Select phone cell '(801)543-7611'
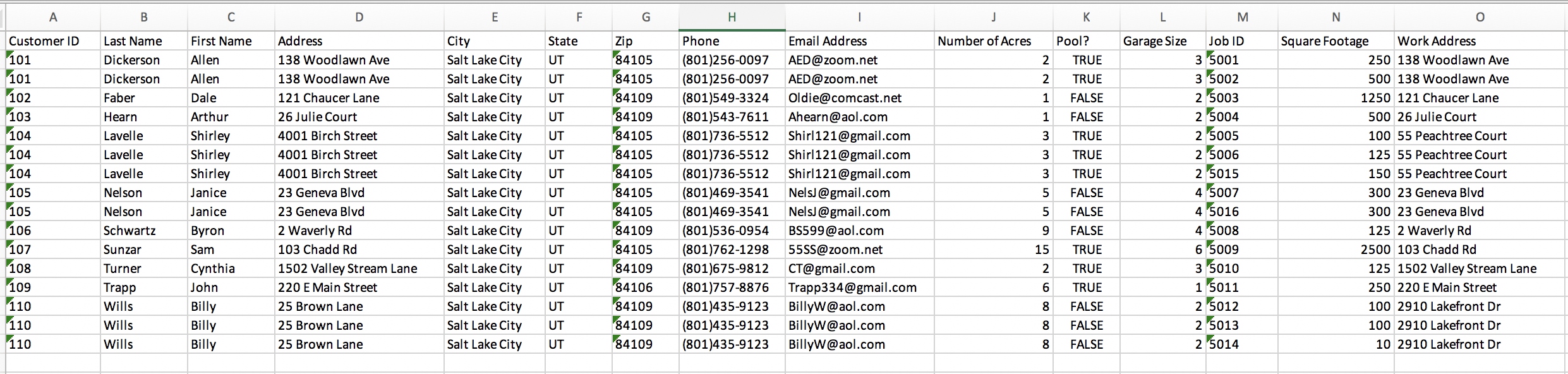The image size is (1568, 374). pos(732,117)
